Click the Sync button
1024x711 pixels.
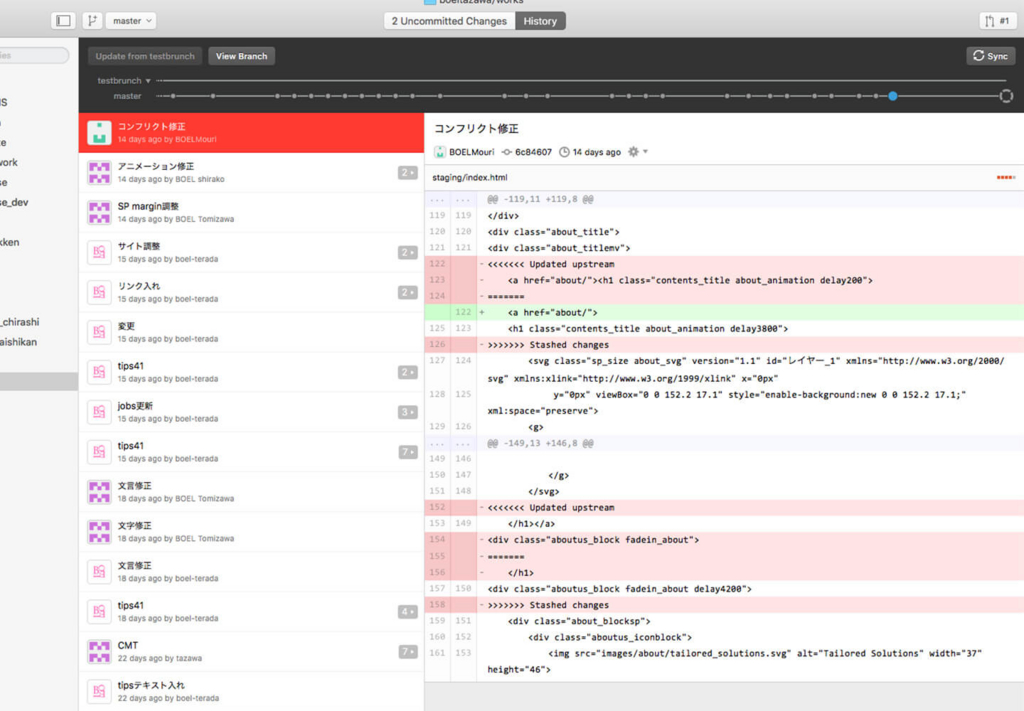pos(991,56)
